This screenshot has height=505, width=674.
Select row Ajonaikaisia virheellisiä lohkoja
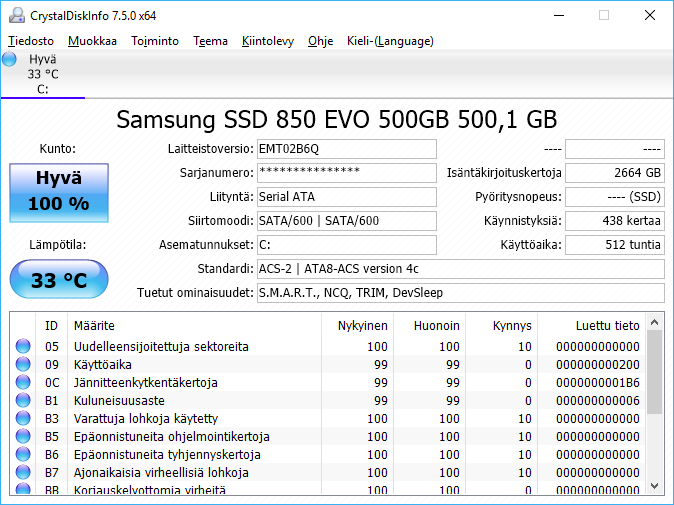tap(328, 473)
